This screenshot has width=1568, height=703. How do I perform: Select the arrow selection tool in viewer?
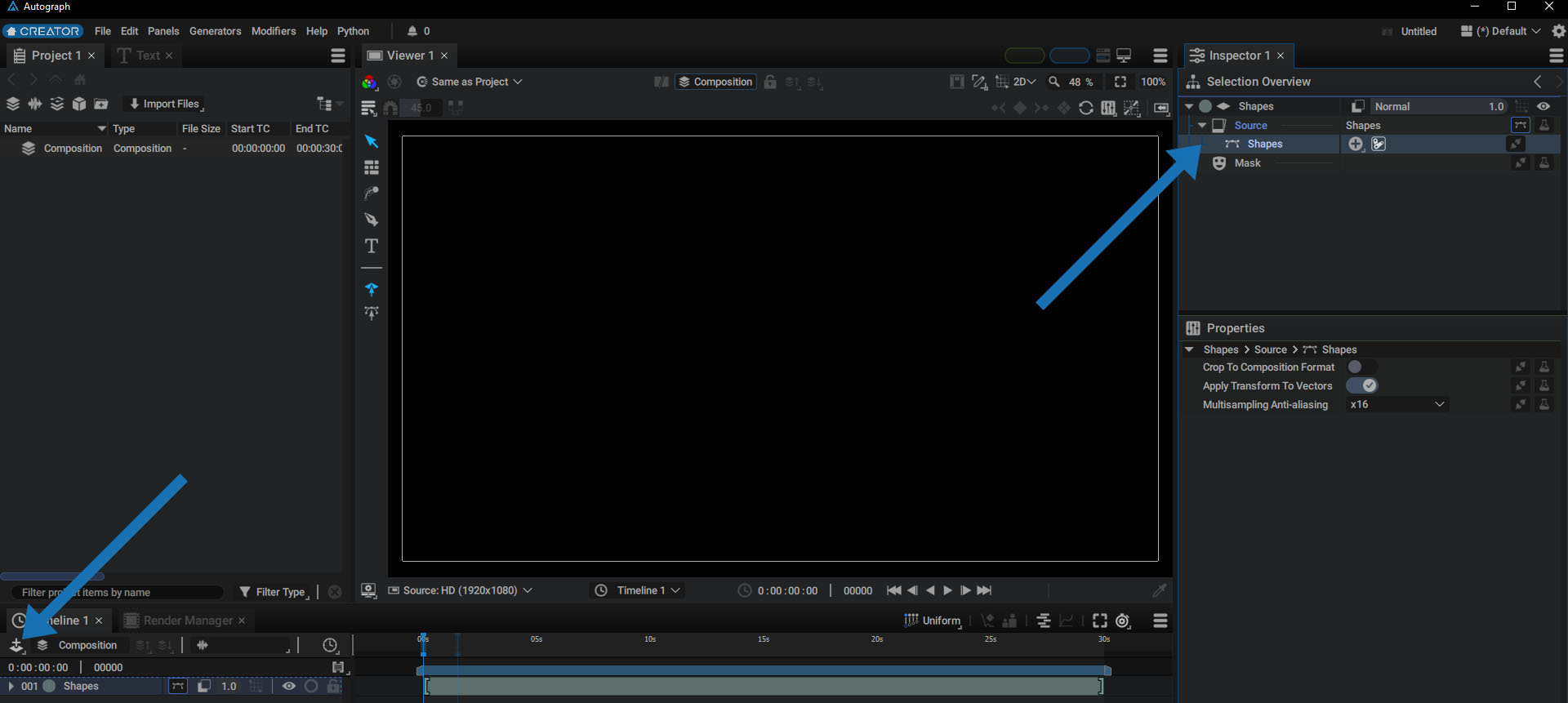point(372,141)
